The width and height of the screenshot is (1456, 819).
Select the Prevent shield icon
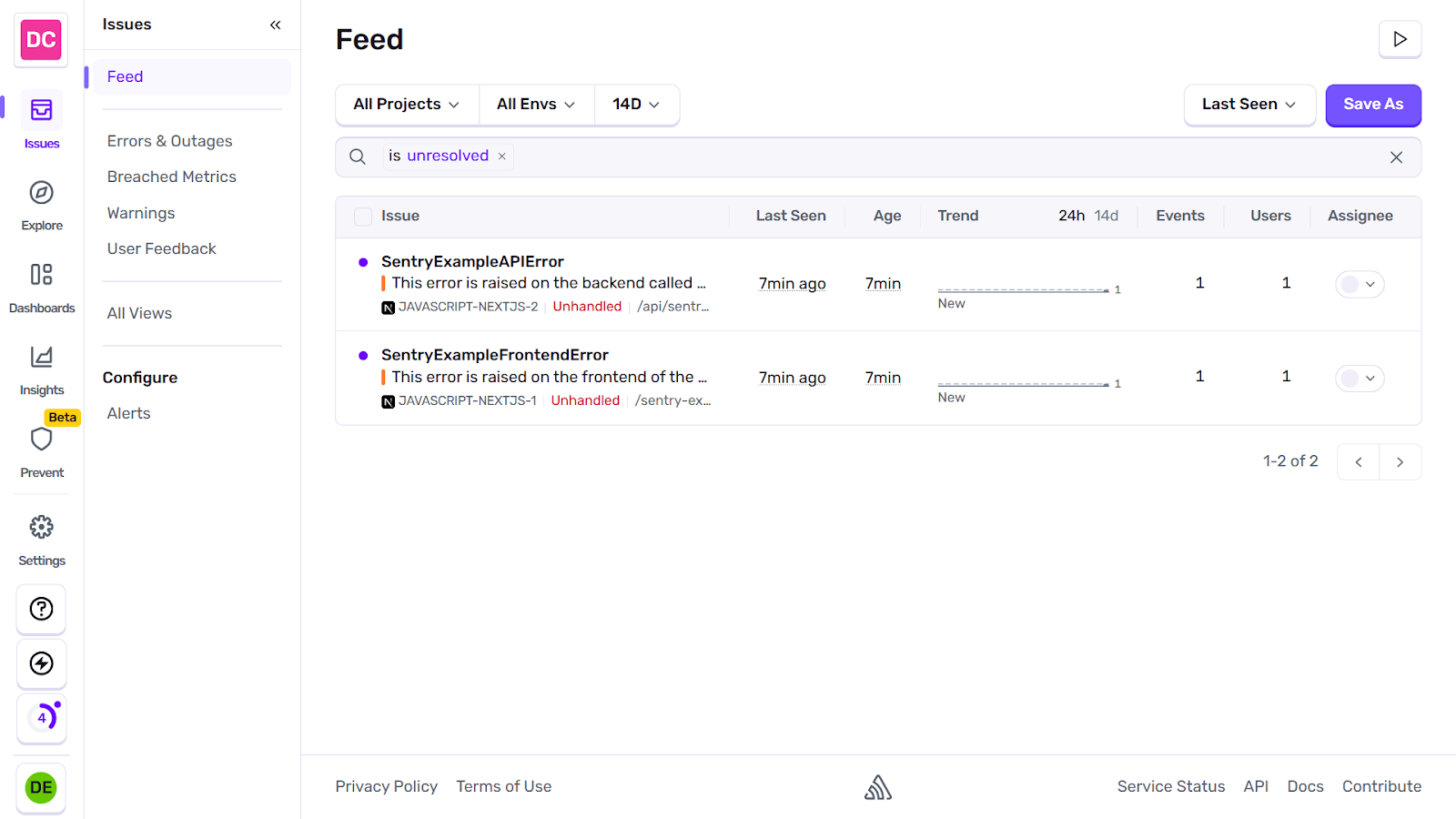pyautogui.click(x=41, y=440)
